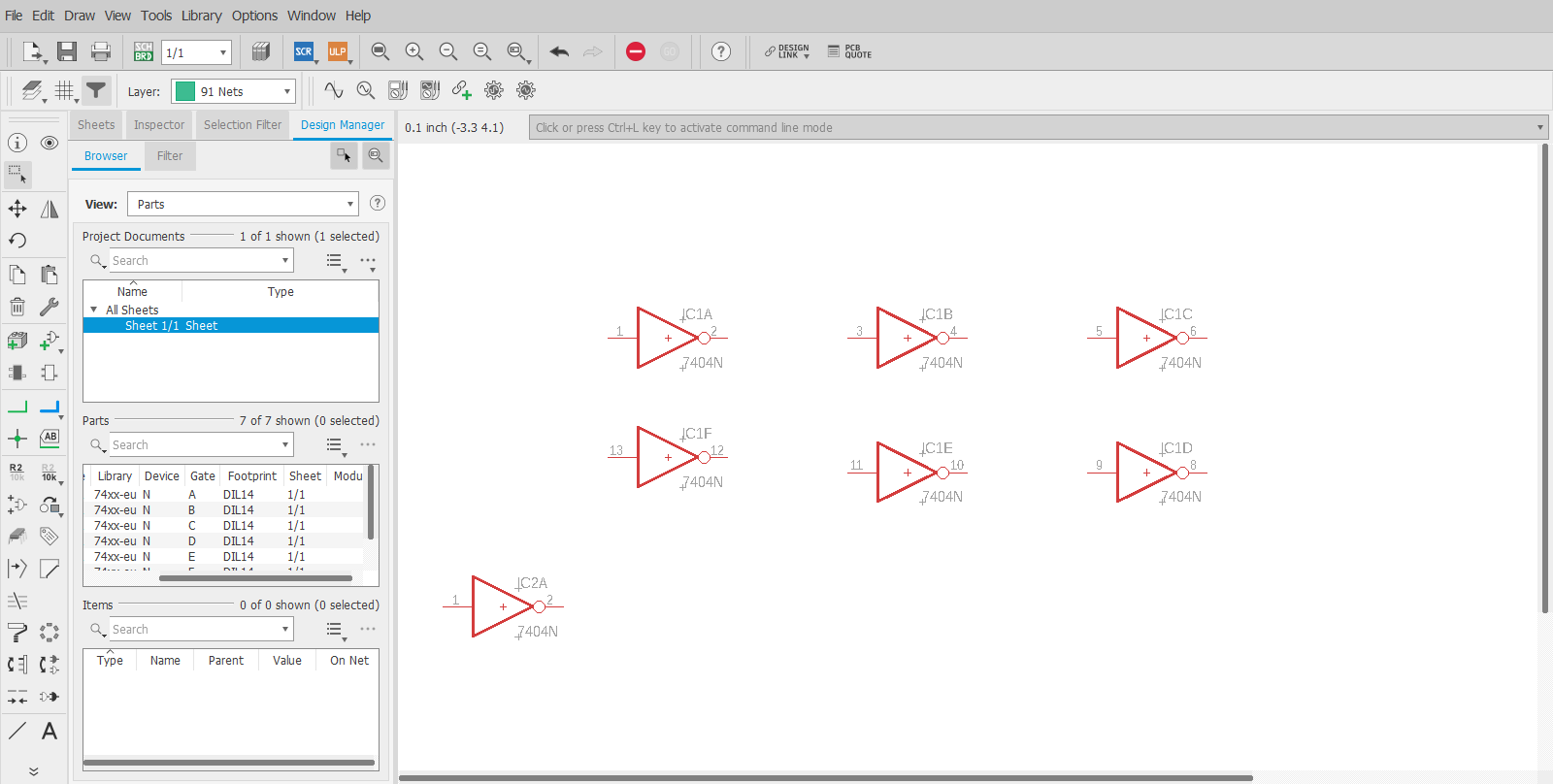1553x784 pixels.
Task: Click the Parts table horizontal scrollbar
Action: (255, 578)
